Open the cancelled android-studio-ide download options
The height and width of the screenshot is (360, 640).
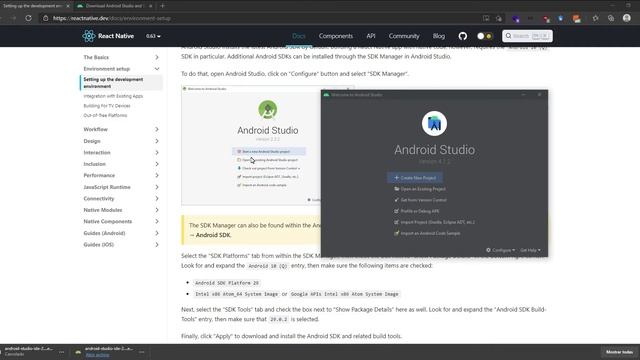click(62, 352)
